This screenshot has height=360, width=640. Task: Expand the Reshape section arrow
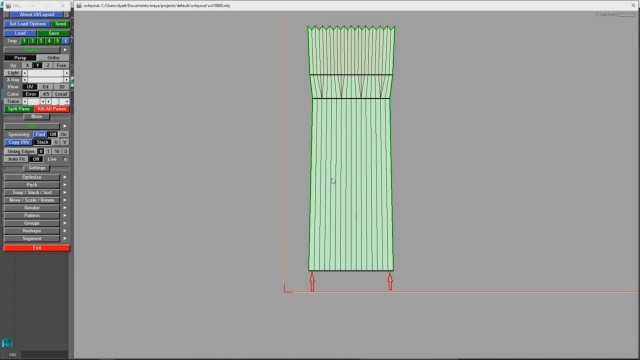coord(65,231)
